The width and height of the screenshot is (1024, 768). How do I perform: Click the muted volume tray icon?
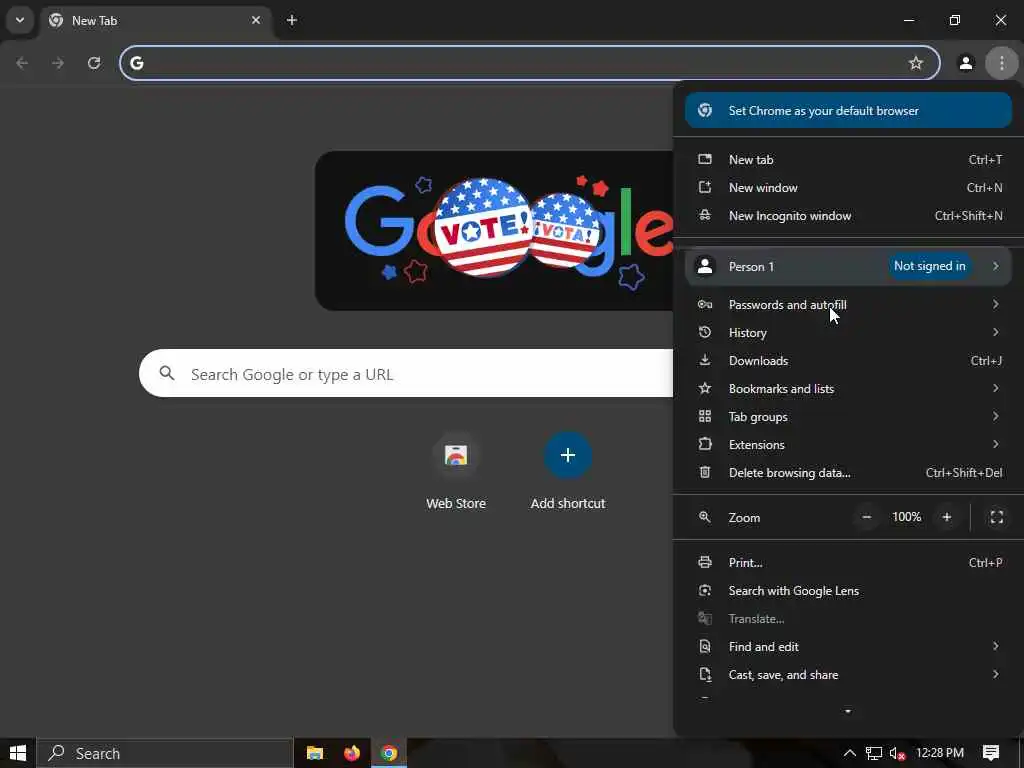897,753
